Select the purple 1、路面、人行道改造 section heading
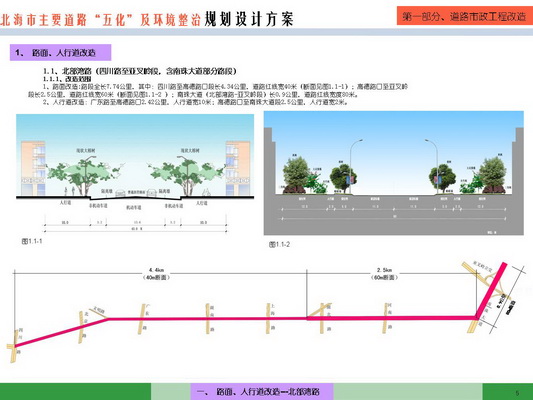Image resolution: width=533 pixels, height=400 pixels. (x=60, y=52)
